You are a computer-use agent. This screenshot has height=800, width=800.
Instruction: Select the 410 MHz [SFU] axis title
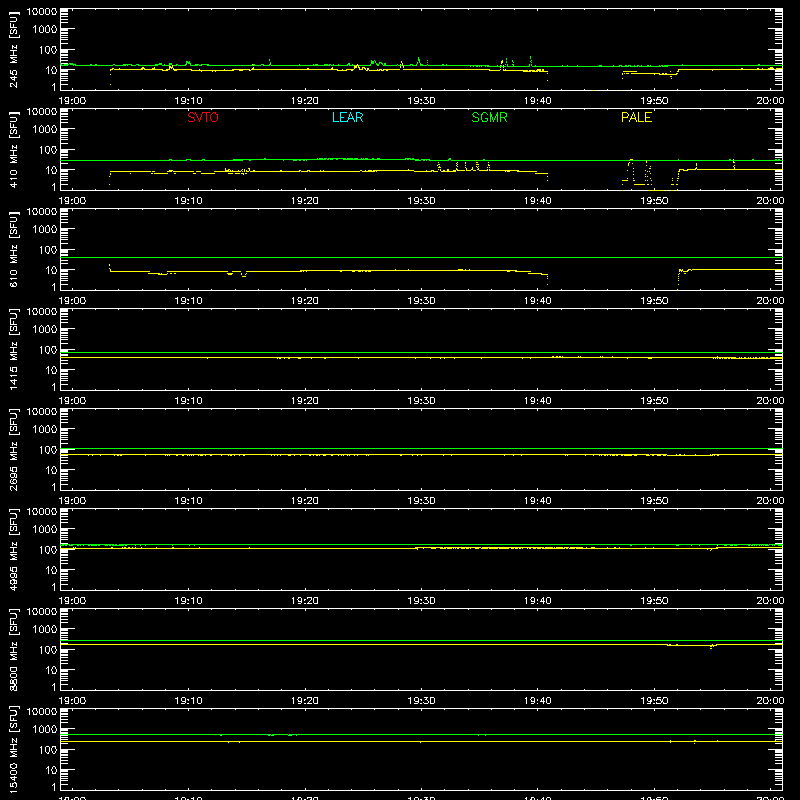click(13, 149)
